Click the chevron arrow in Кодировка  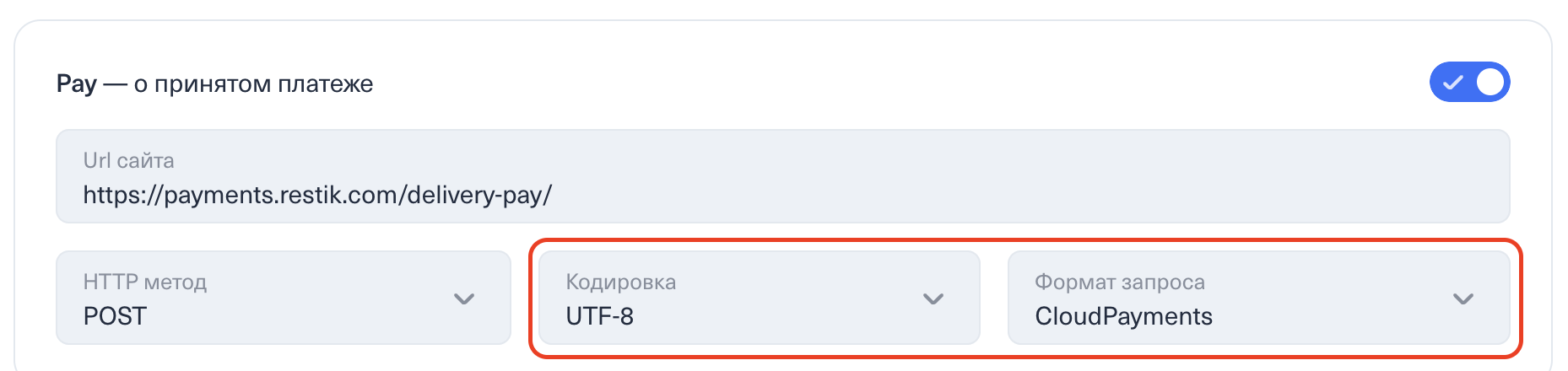933,298
